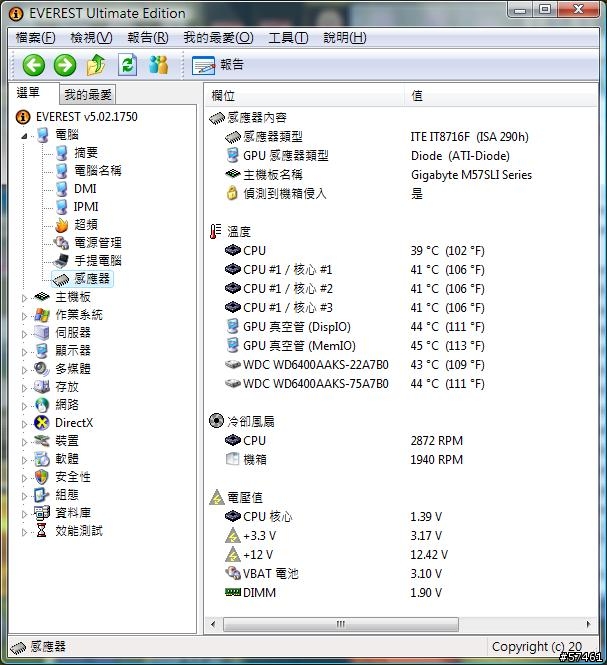607x665 pixels.
Task: Click the 報告 report toolbar button
Action: (218, 65)
